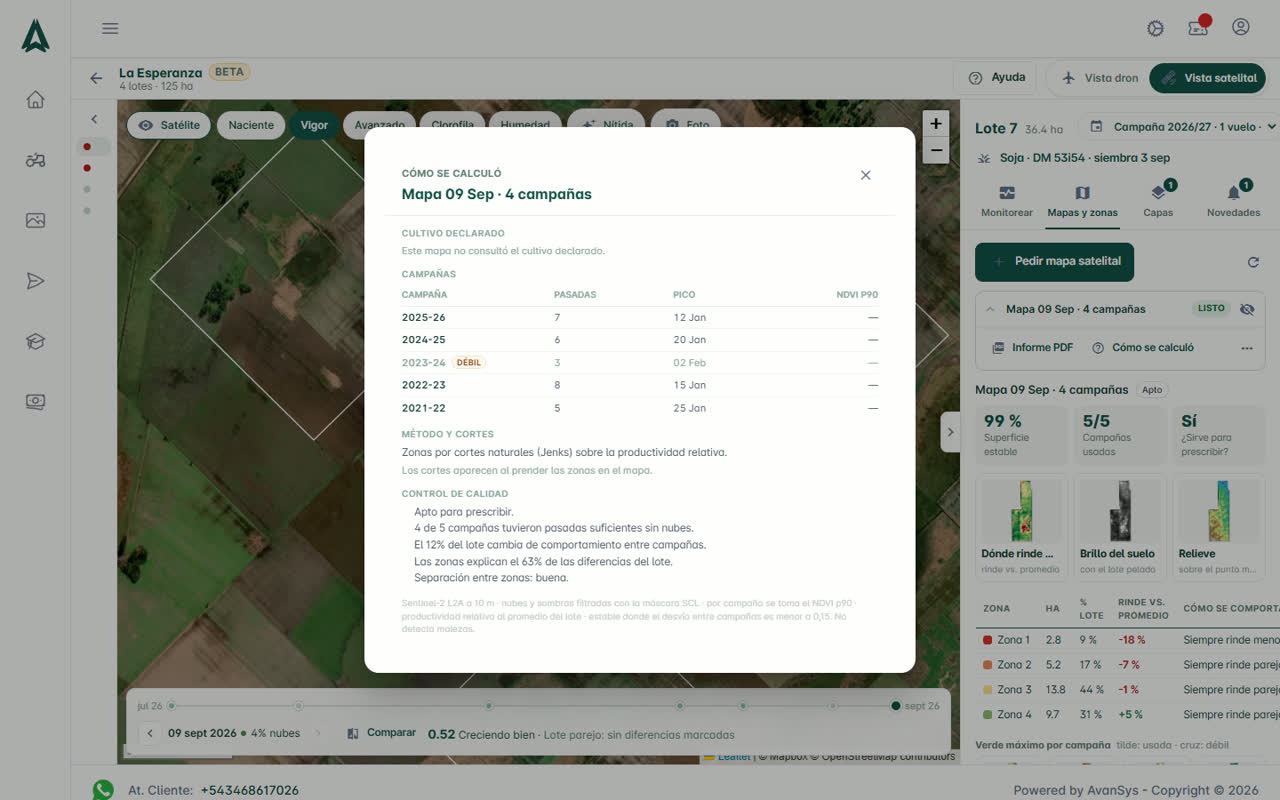Image resolution: width=1280 pixels, height=800 pixels.
Task: Zoom in on the map with plus button
Action: [936, 124]
